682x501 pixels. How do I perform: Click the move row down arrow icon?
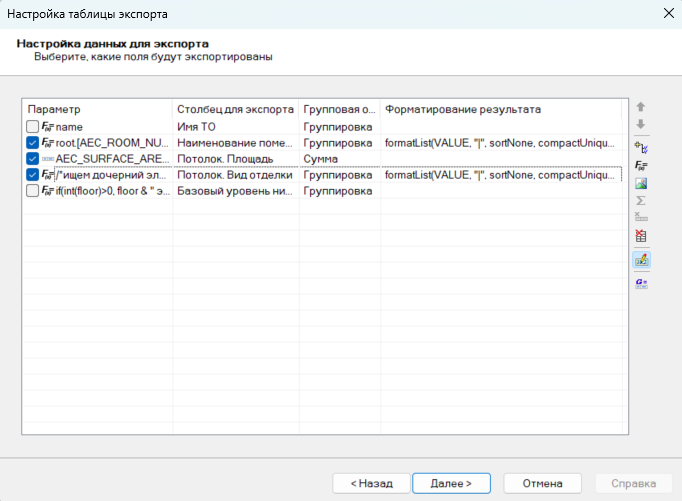(641, 125)
